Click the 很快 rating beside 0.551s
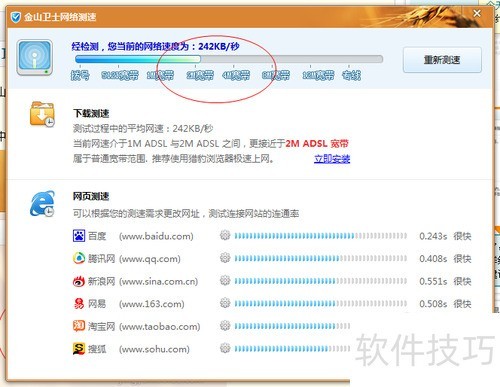Viewport: 500px width, 387px height. 462,281
